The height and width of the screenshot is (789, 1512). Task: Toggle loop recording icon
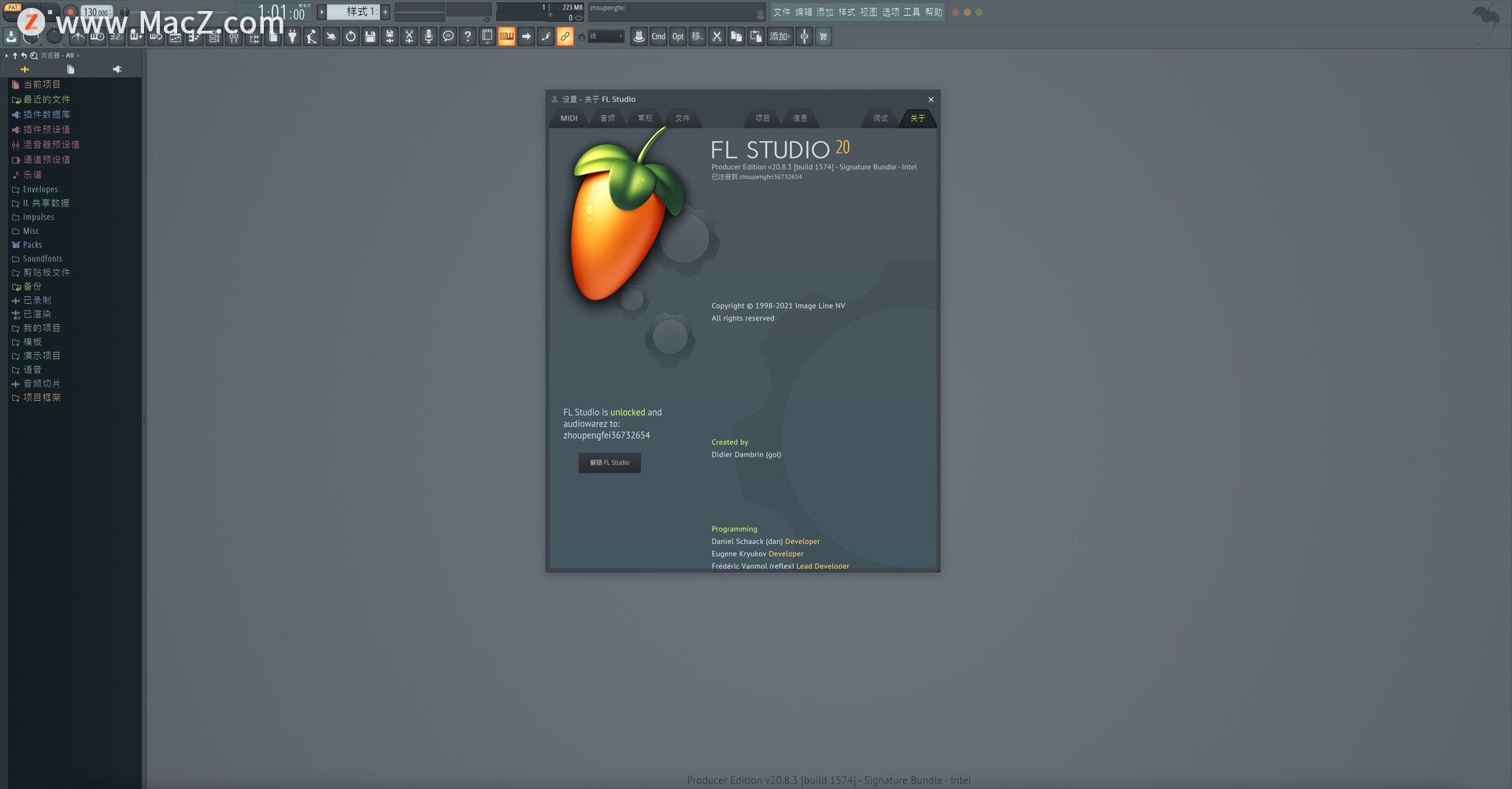click(x=156, y=36)
